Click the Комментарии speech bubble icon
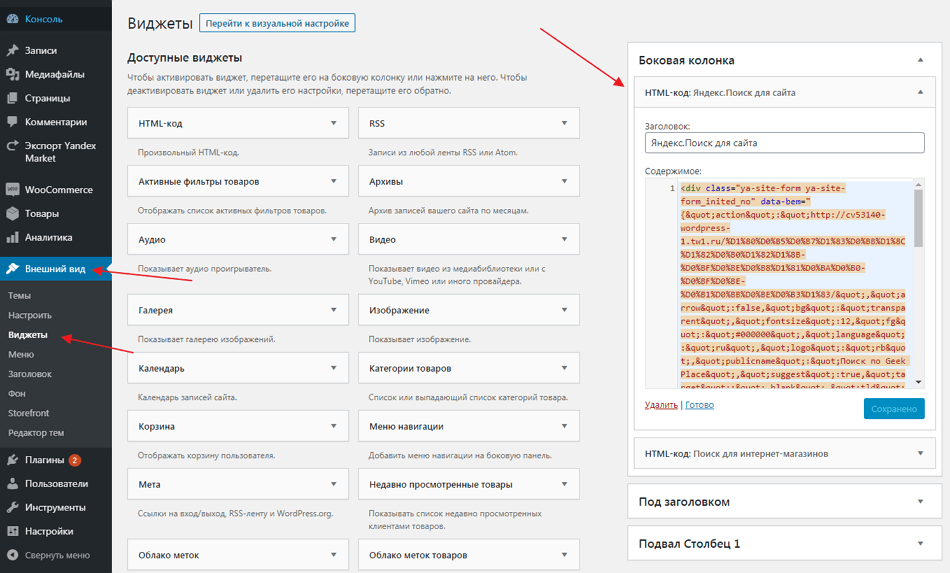Screen dimensions: 950x573 [12, 122]
